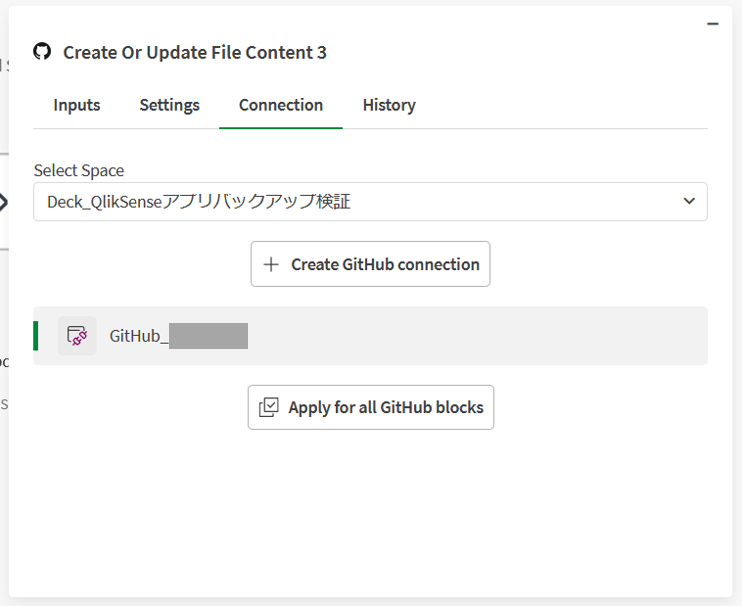
Task: Click the apply-all checkmark icon
Action: (x=269, y=407)
